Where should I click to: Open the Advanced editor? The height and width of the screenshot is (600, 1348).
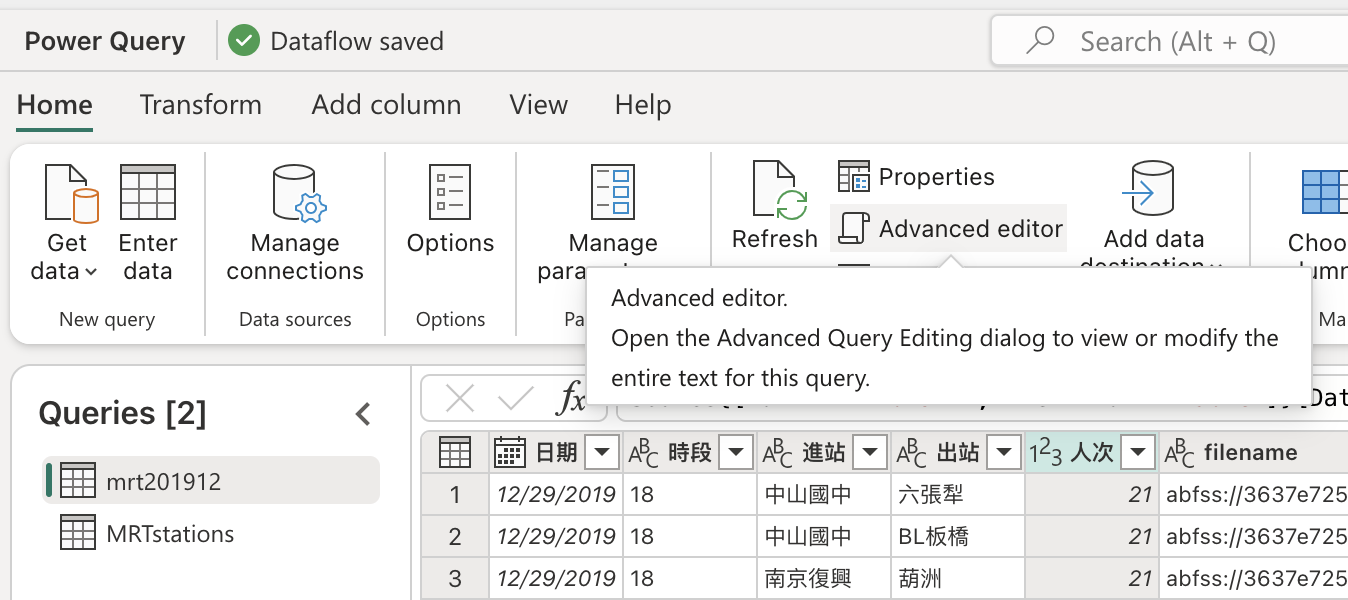click(x=948, y=229)
